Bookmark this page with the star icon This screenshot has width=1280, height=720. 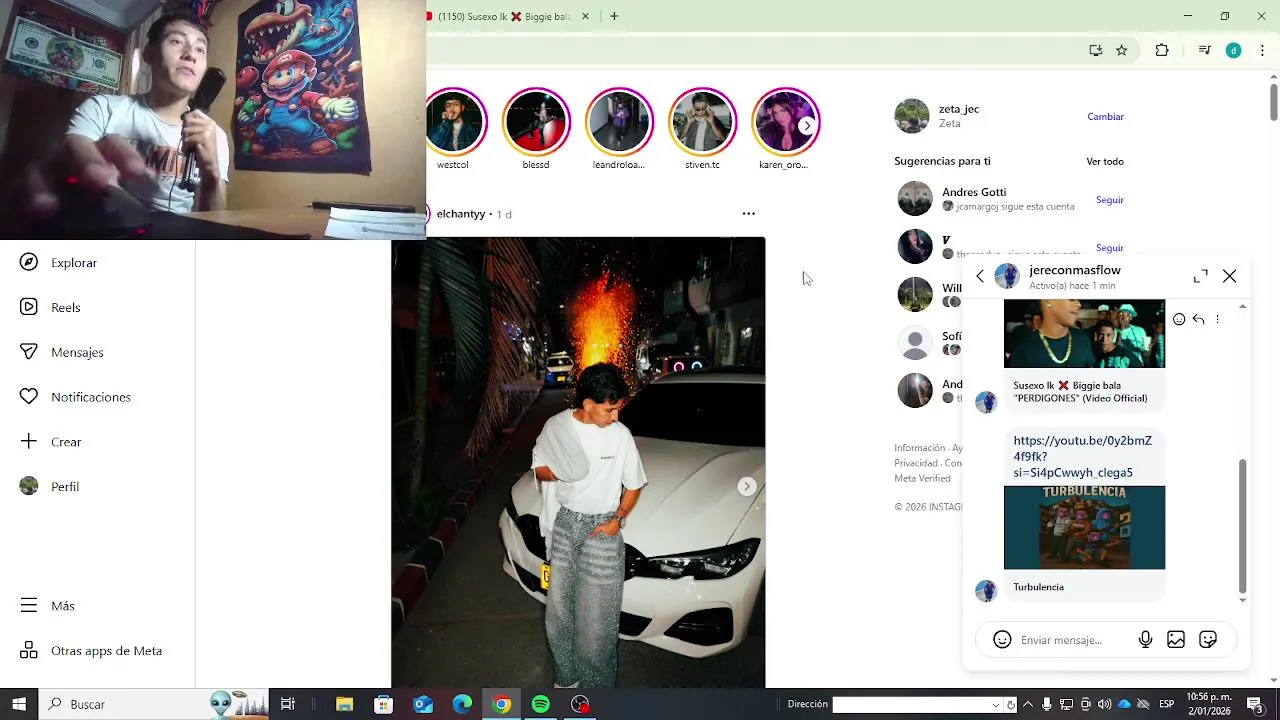(1122, 50)
